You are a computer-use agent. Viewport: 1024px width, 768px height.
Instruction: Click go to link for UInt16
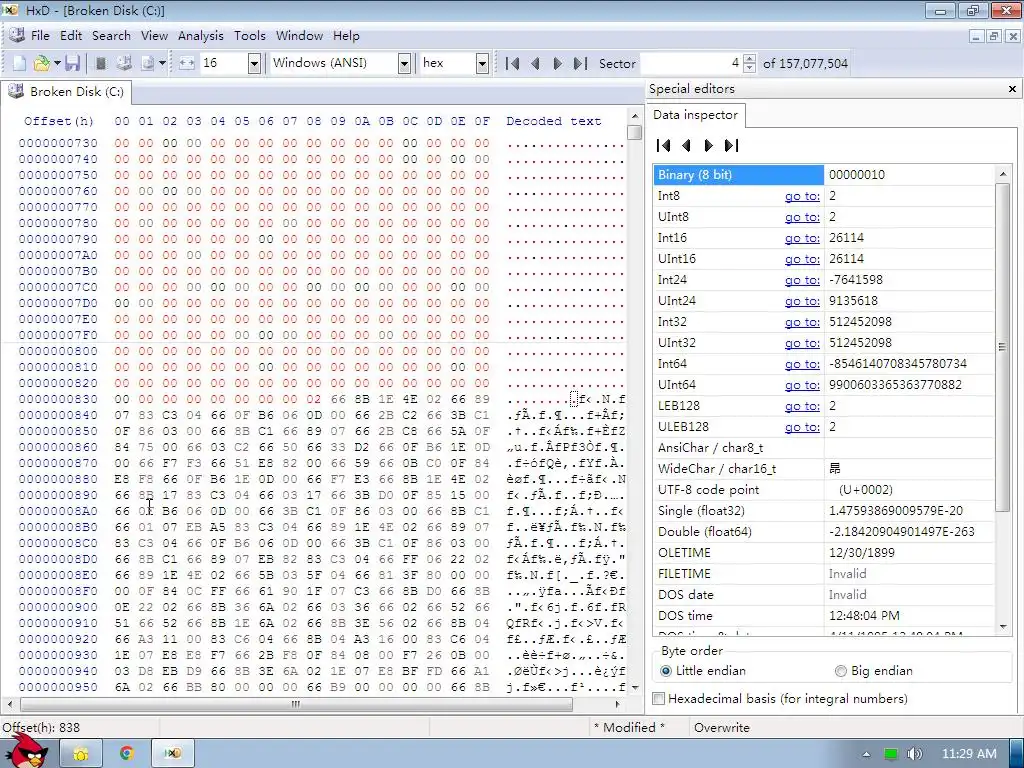[802, 259]
